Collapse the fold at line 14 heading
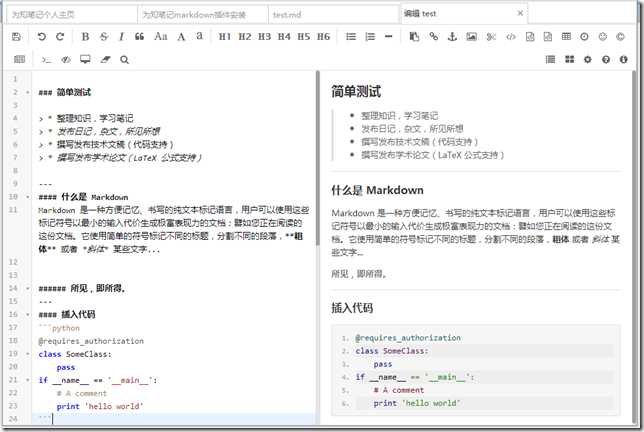 coord(28,289)
